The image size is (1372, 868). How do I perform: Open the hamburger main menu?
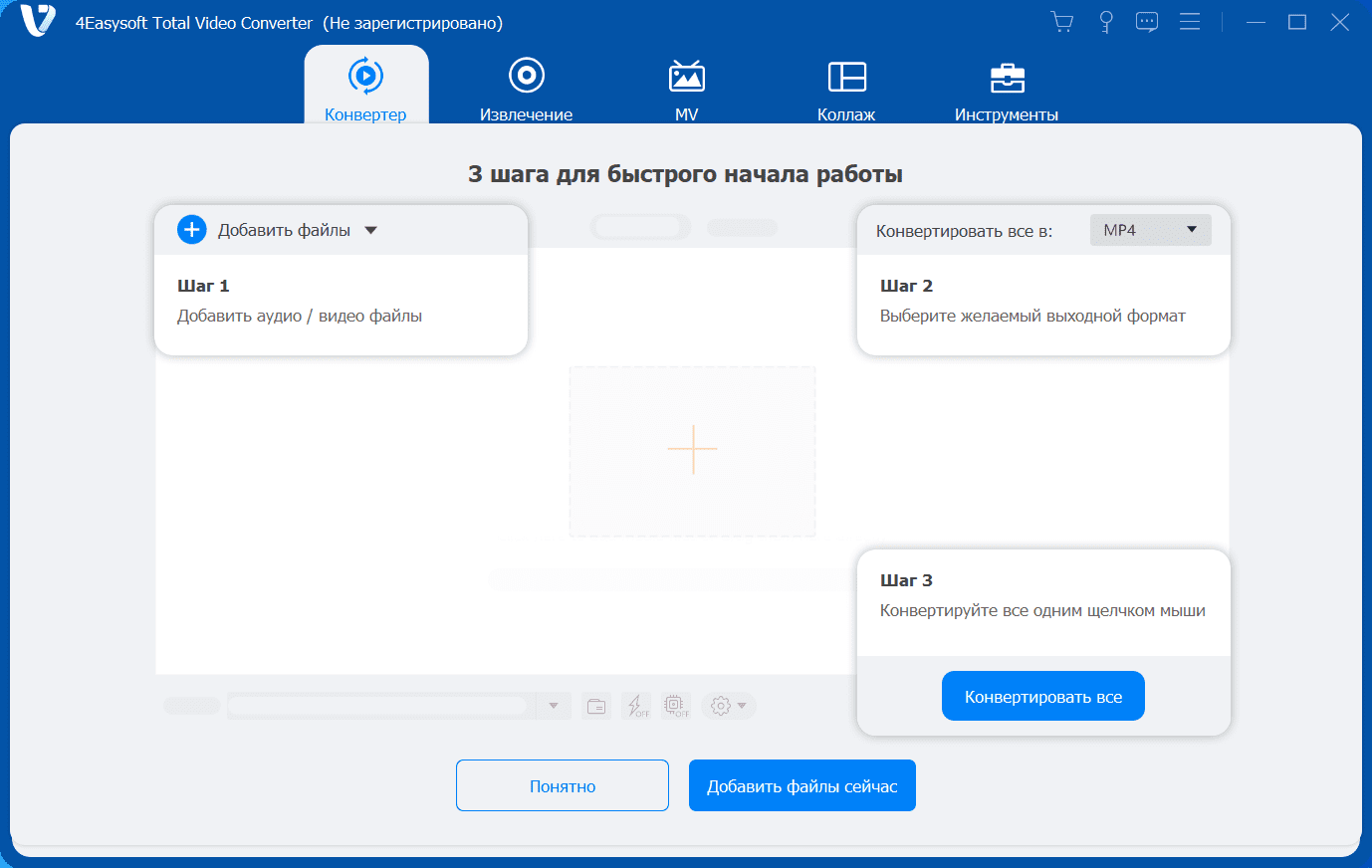point(1190,22)
